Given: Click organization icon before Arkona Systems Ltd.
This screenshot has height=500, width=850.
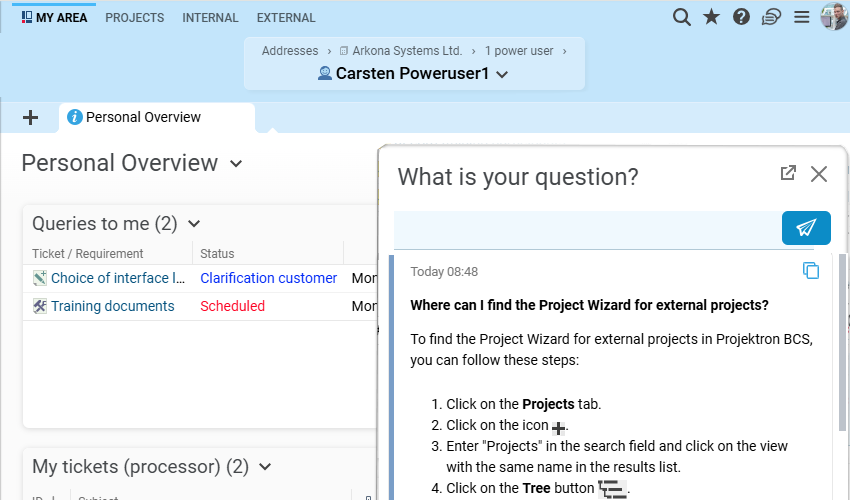Looking at the screenshot, I should pyautogui.click(x=344, y=51).
